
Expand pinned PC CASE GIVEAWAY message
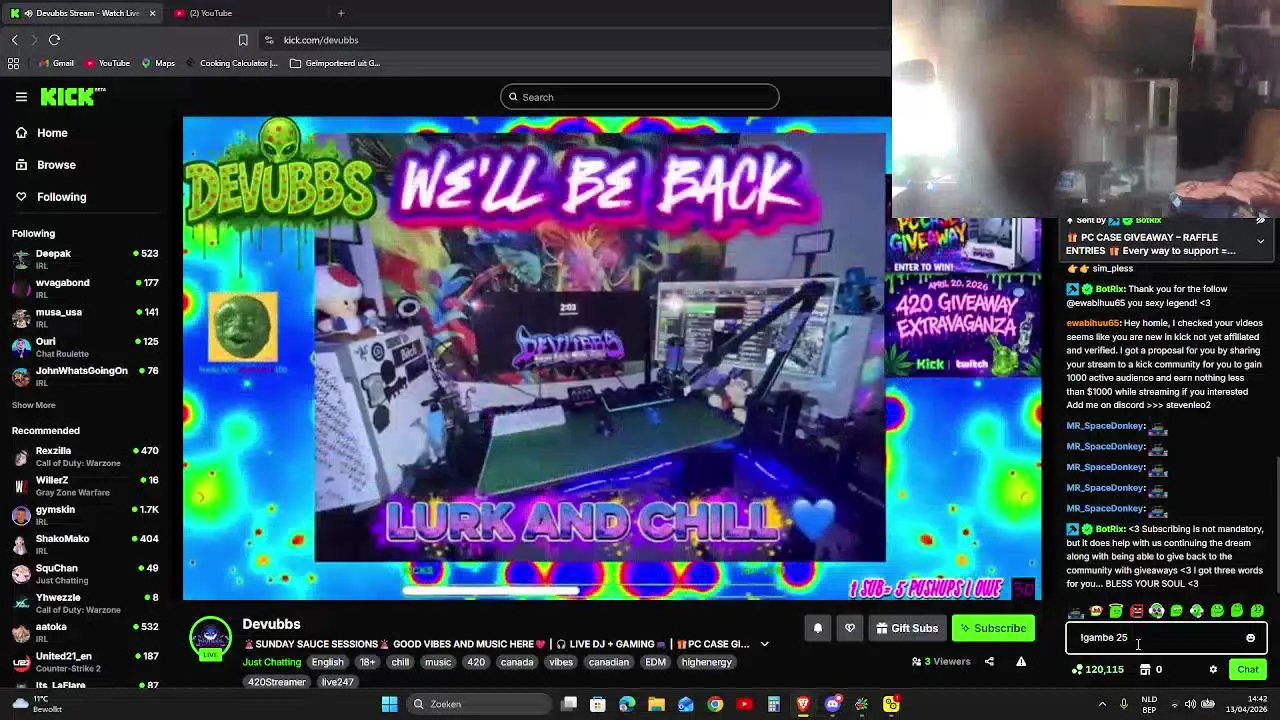(x=1260, y=241)
